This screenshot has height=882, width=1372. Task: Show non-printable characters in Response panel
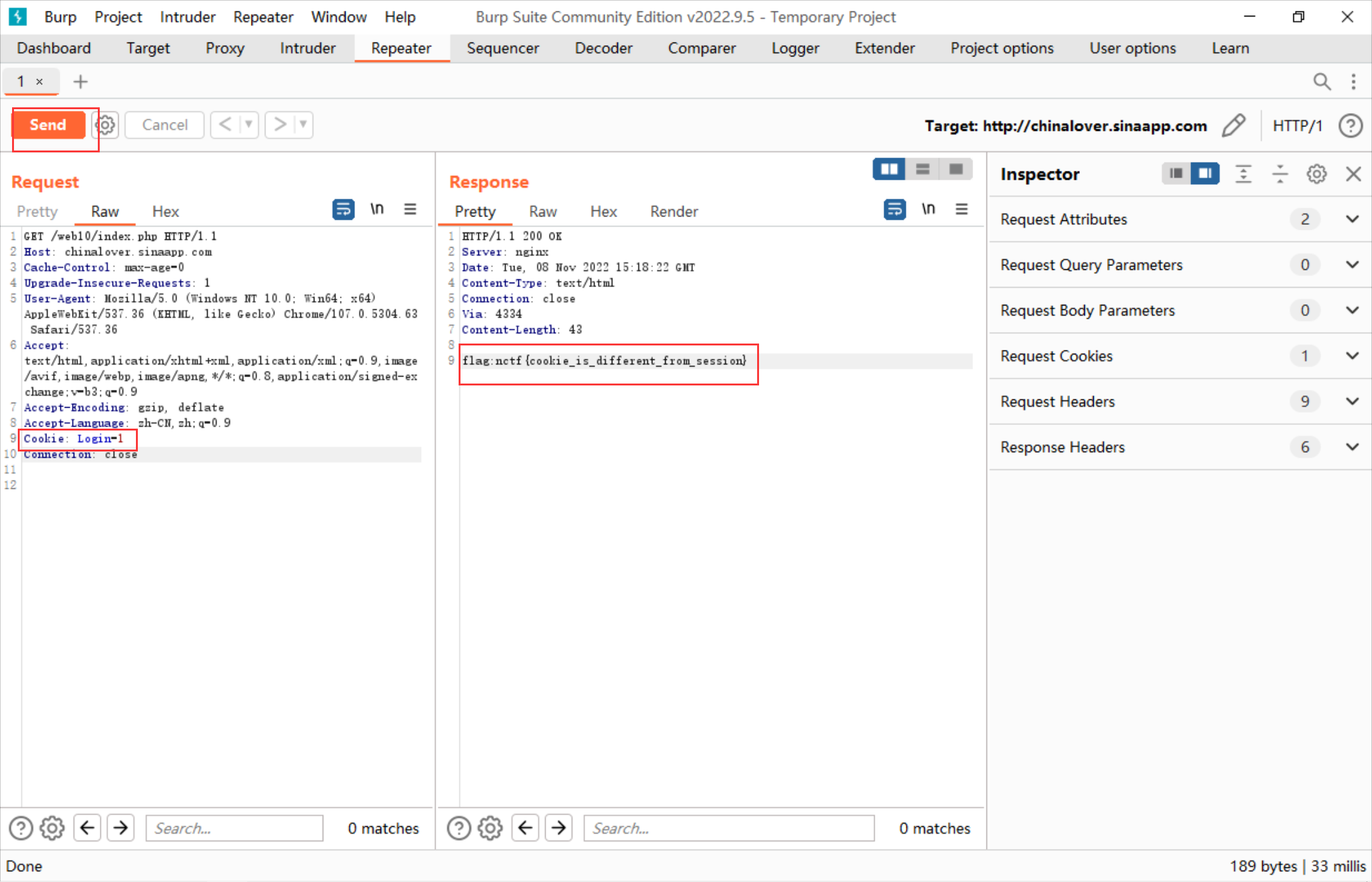click(x=928, y=210)
